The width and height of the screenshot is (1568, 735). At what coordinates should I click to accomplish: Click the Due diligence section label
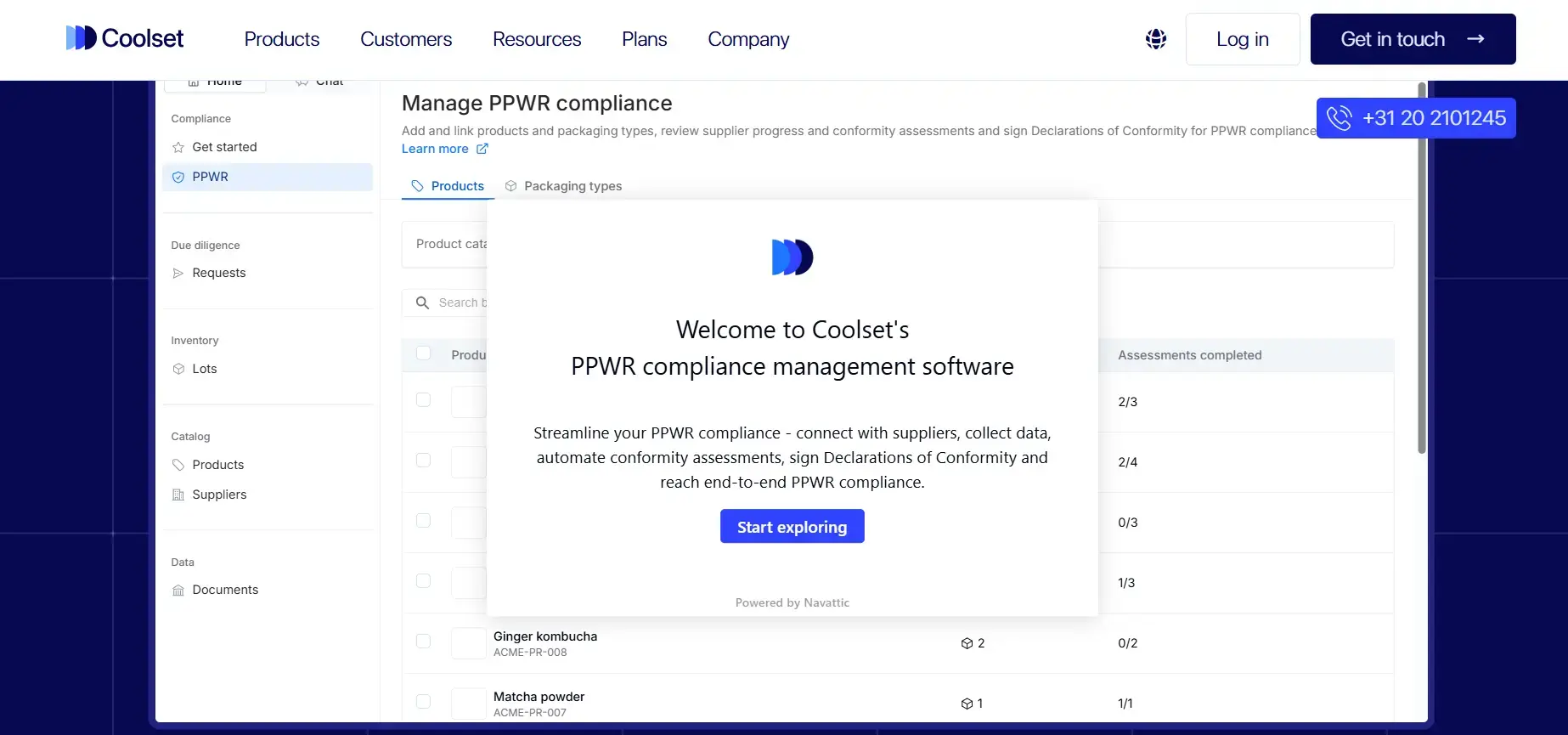click(206, 246)
